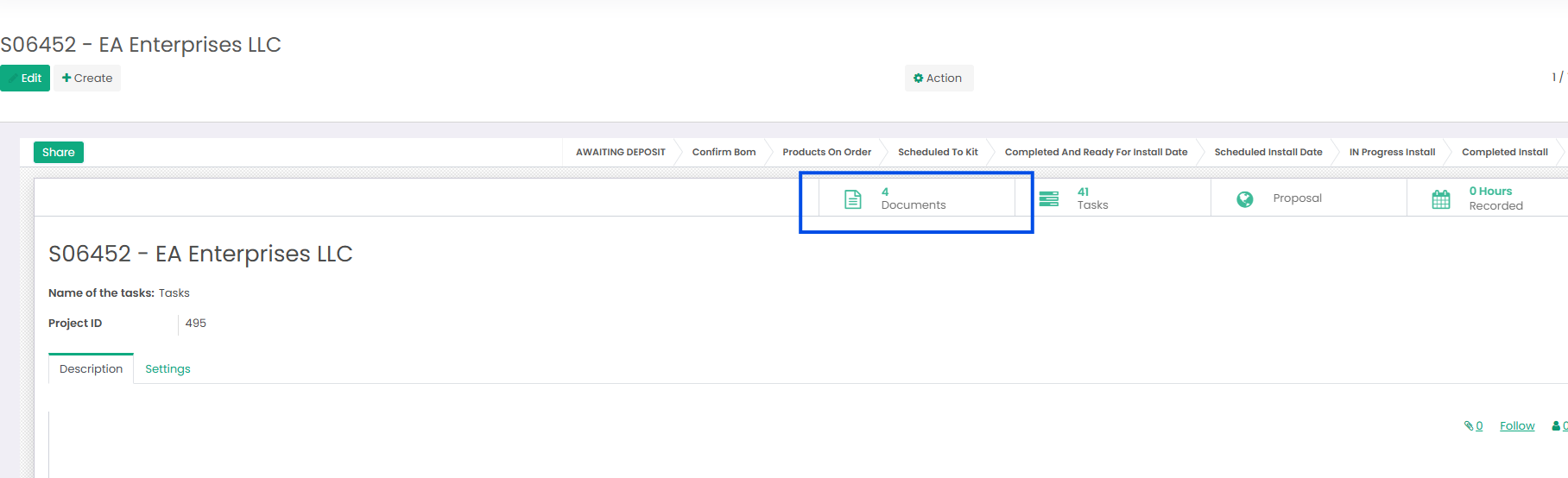The height and width of the screenshot is (478, 1568).
Task: Click the Name of the tasks value 'Tasks'
Action: pyautogui.click(x=174, y=293)
